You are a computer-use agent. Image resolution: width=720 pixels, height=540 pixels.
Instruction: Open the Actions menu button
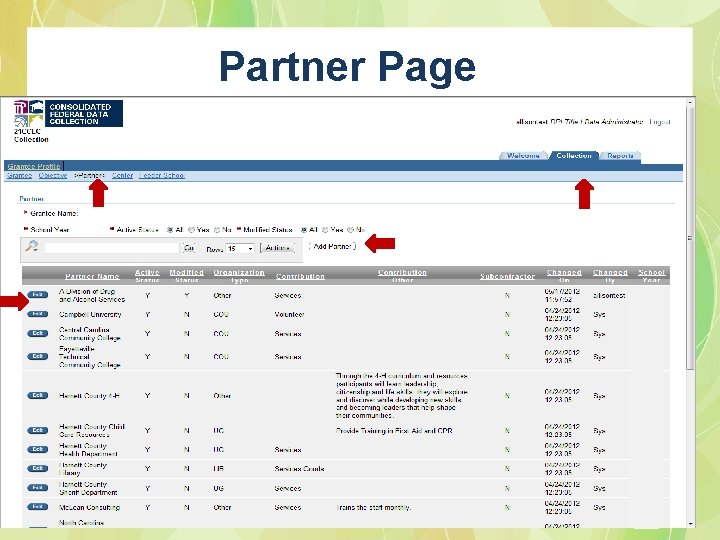click(x=277, y=248)
